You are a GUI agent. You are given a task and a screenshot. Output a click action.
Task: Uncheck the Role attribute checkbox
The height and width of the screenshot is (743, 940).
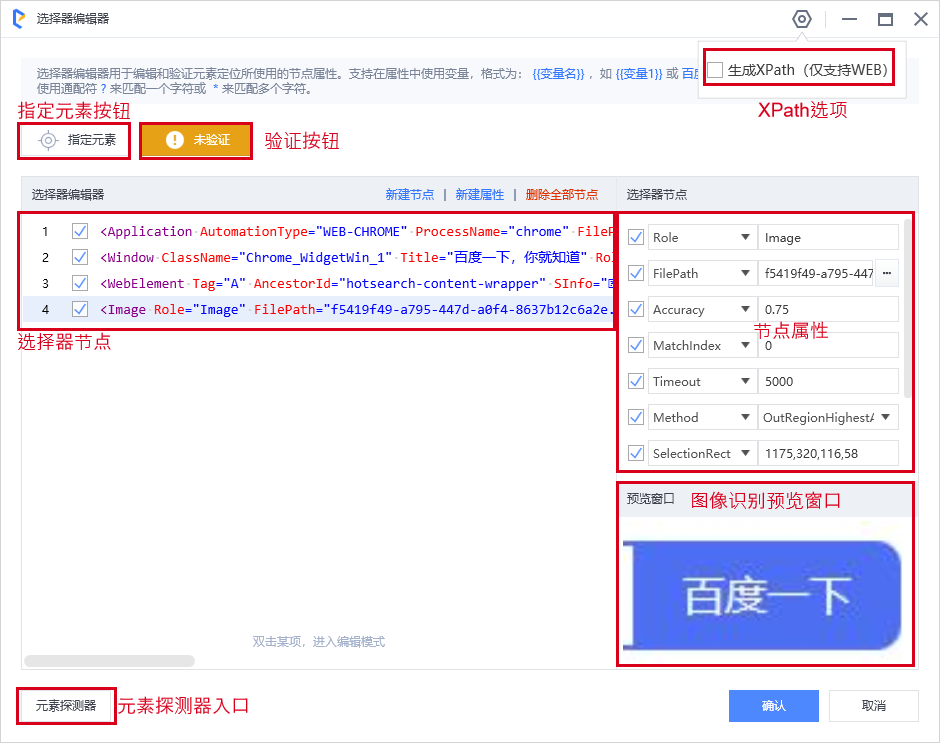pyautogui.click(x=635, y=238)
